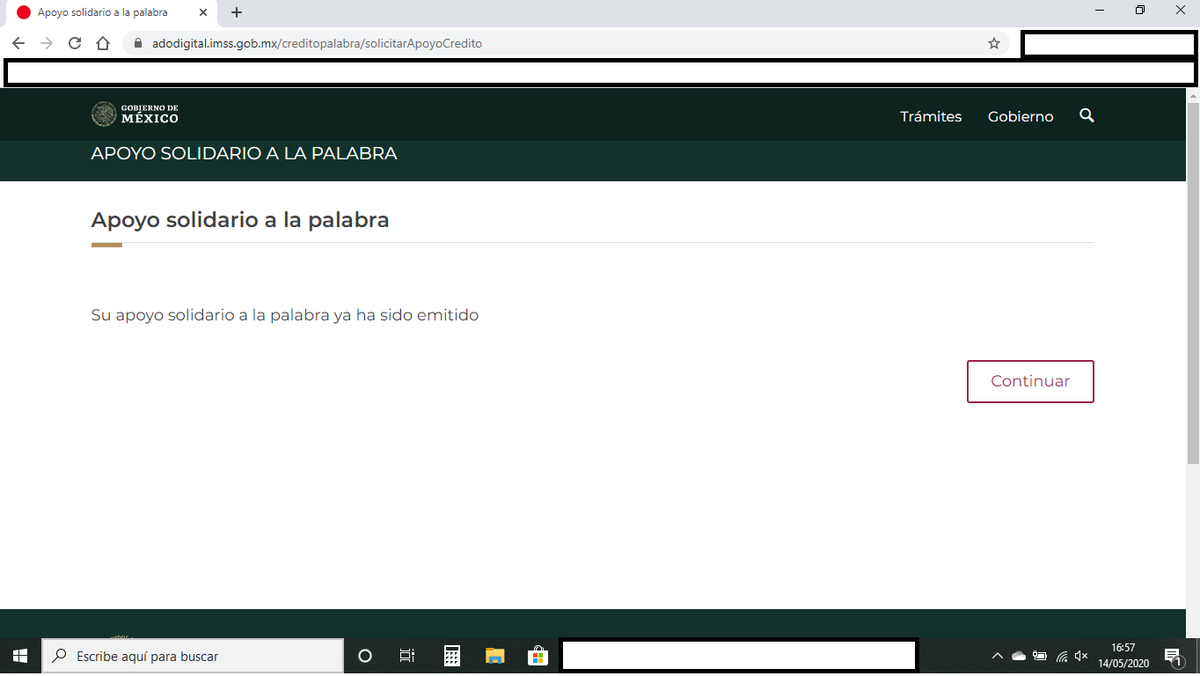Click the Windows search box
The height and width of the screenshot is (676, 1200).
[x=192, y=656]
